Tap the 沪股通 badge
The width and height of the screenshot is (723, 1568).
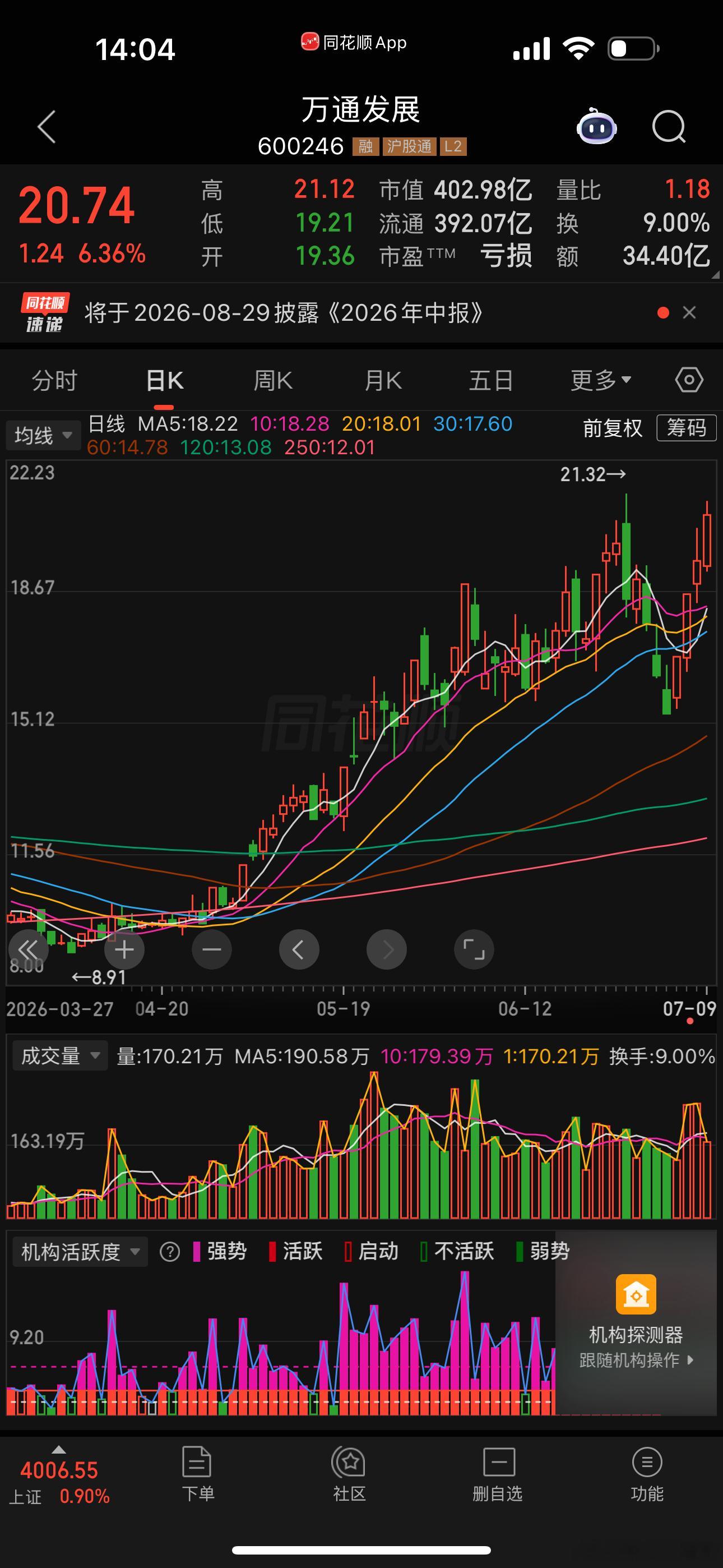coord(409,146)
